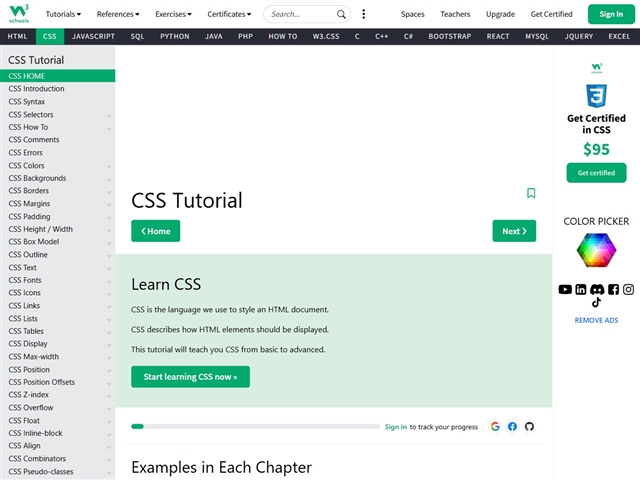Open the Teachers link
Viewport: 640px width, 480px height.
pyautogui.click(x=455, y=14)
